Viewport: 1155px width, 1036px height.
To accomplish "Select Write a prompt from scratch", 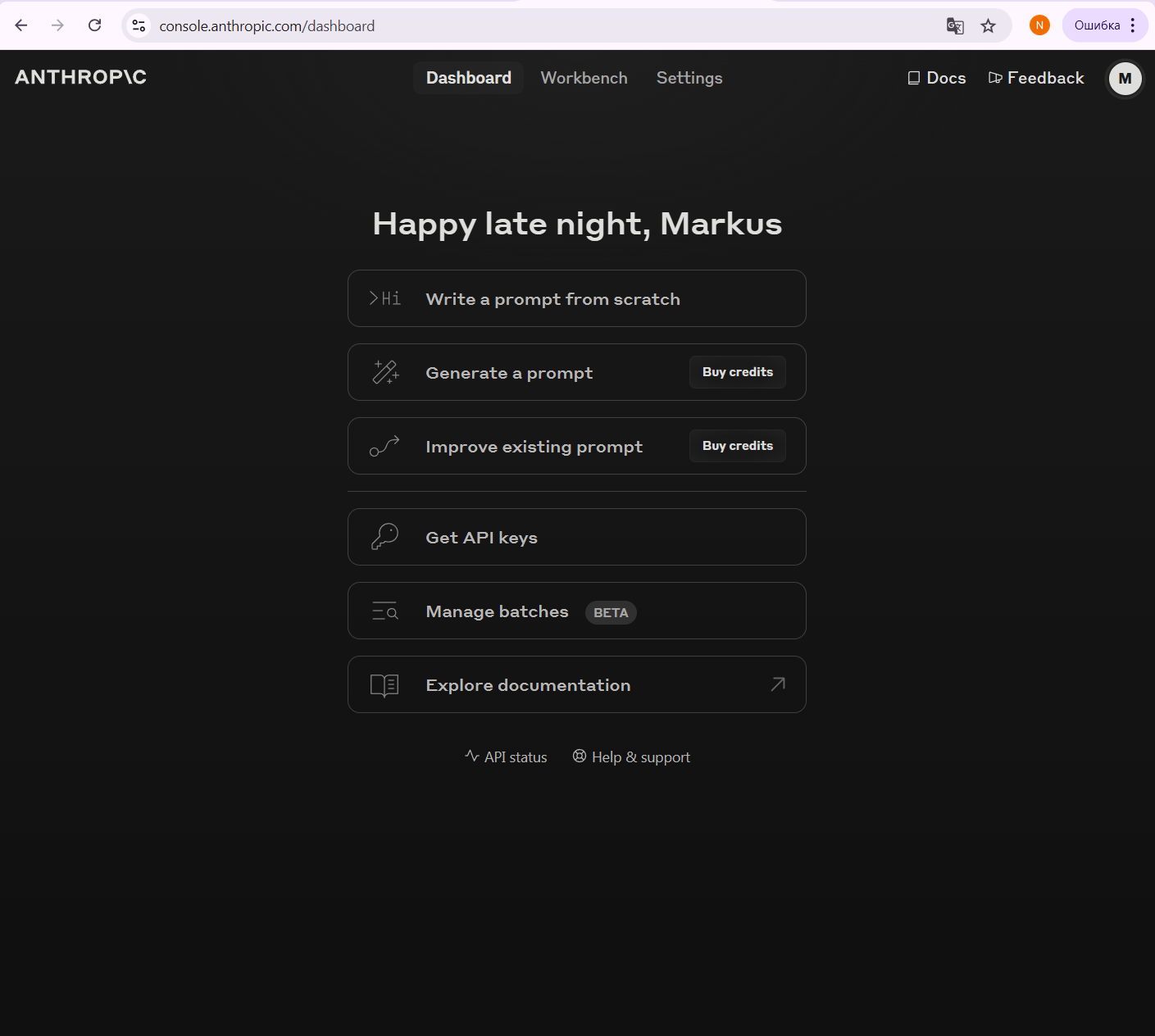I will (x=577, y=298).
